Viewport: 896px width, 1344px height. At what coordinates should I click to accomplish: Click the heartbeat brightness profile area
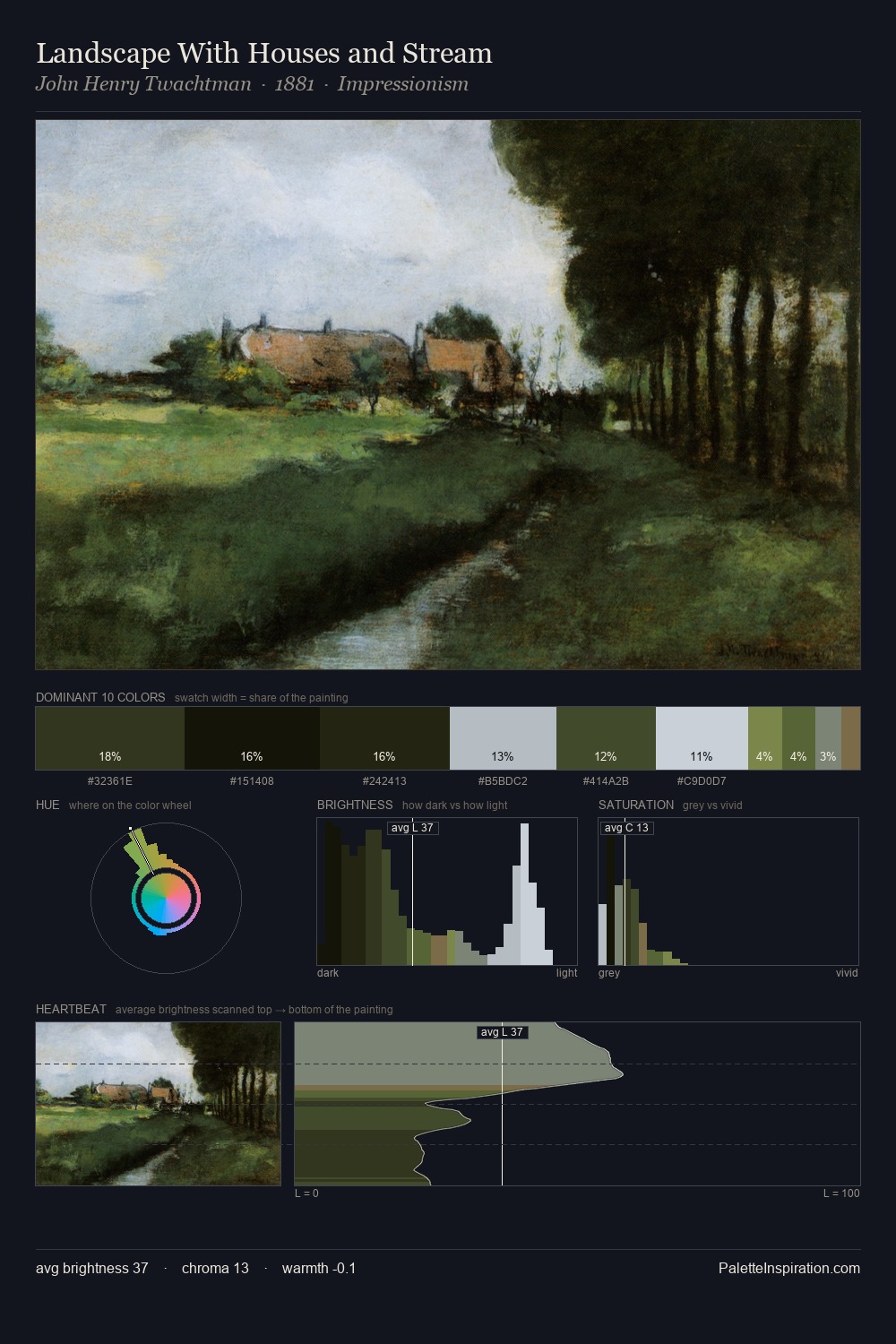point(577,1104)
